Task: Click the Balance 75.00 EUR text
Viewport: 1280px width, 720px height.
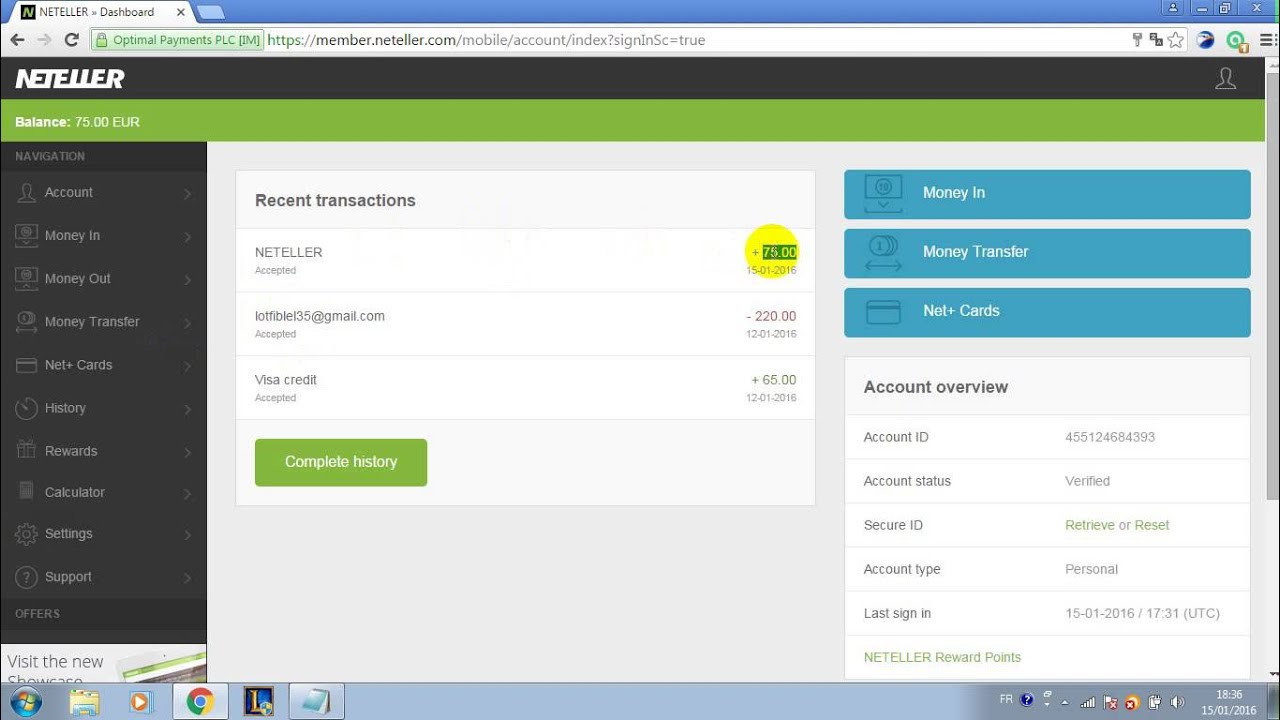Action: pyautogui.click(x=77, y=122)
